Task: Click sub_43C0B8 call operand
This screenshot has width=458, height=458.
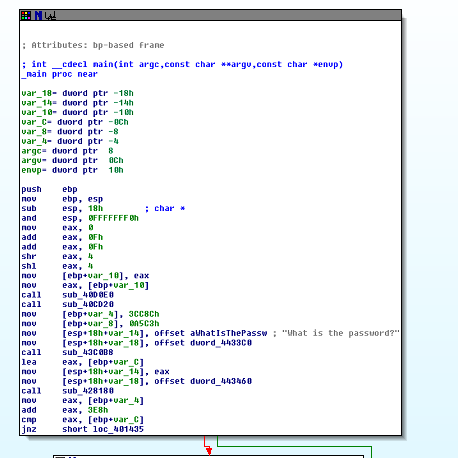Action: coord(88,352)
